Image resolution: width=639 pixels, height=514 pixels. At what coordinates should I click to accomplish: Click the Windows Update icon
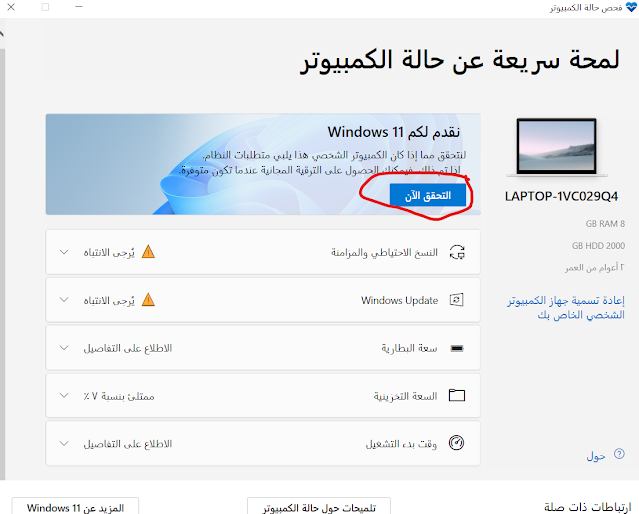[x=456, y=300]
